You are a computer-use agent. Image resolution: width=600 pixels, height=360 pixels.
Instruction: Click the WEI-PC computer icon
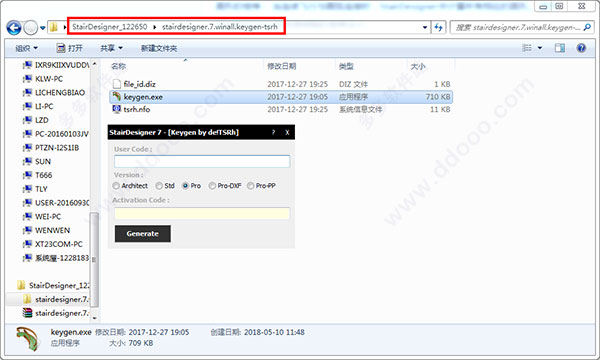[27, 217]
